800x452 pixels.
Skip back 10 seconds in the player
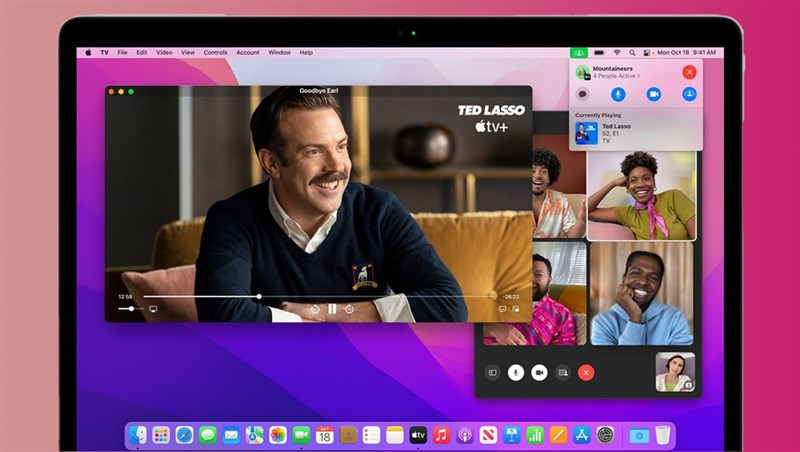[315, 309]
